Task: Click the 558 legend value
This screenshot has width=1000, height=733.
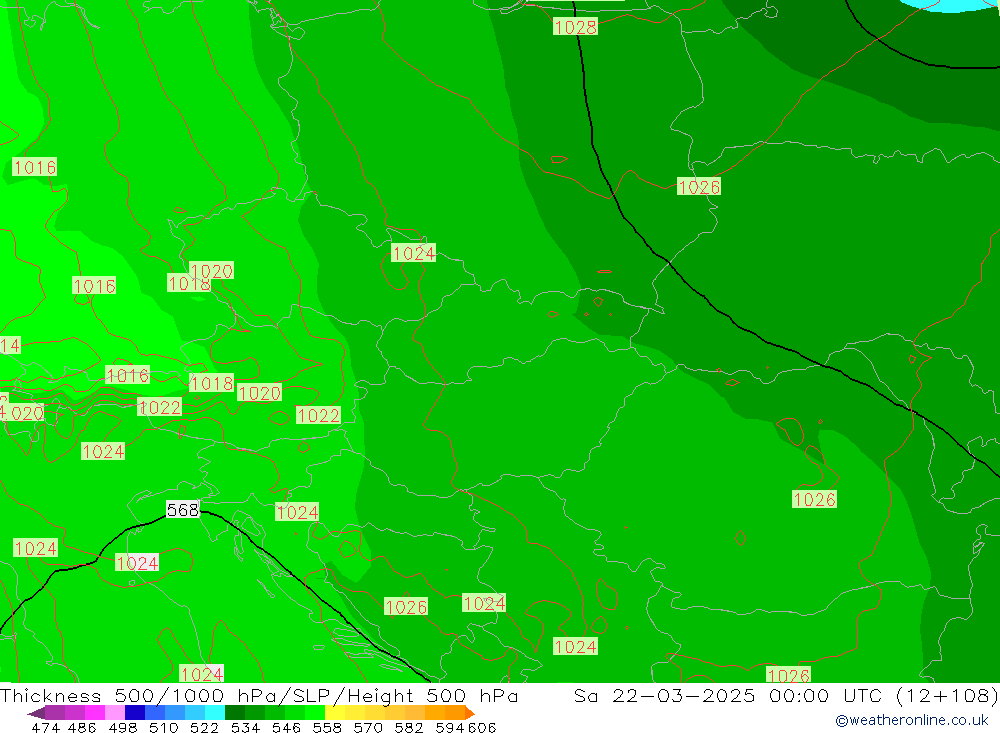Action: 327,727
